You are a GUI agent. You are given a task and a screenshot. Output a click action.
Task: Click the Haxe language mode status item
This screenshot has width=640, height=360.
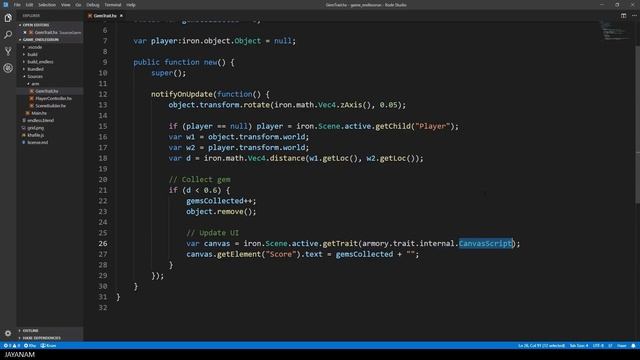click(622, 346)
